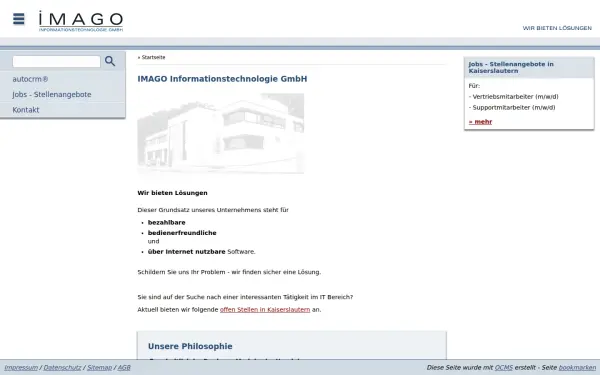Click the company building image
600x375 pixels.
click(x=221, y=134)
